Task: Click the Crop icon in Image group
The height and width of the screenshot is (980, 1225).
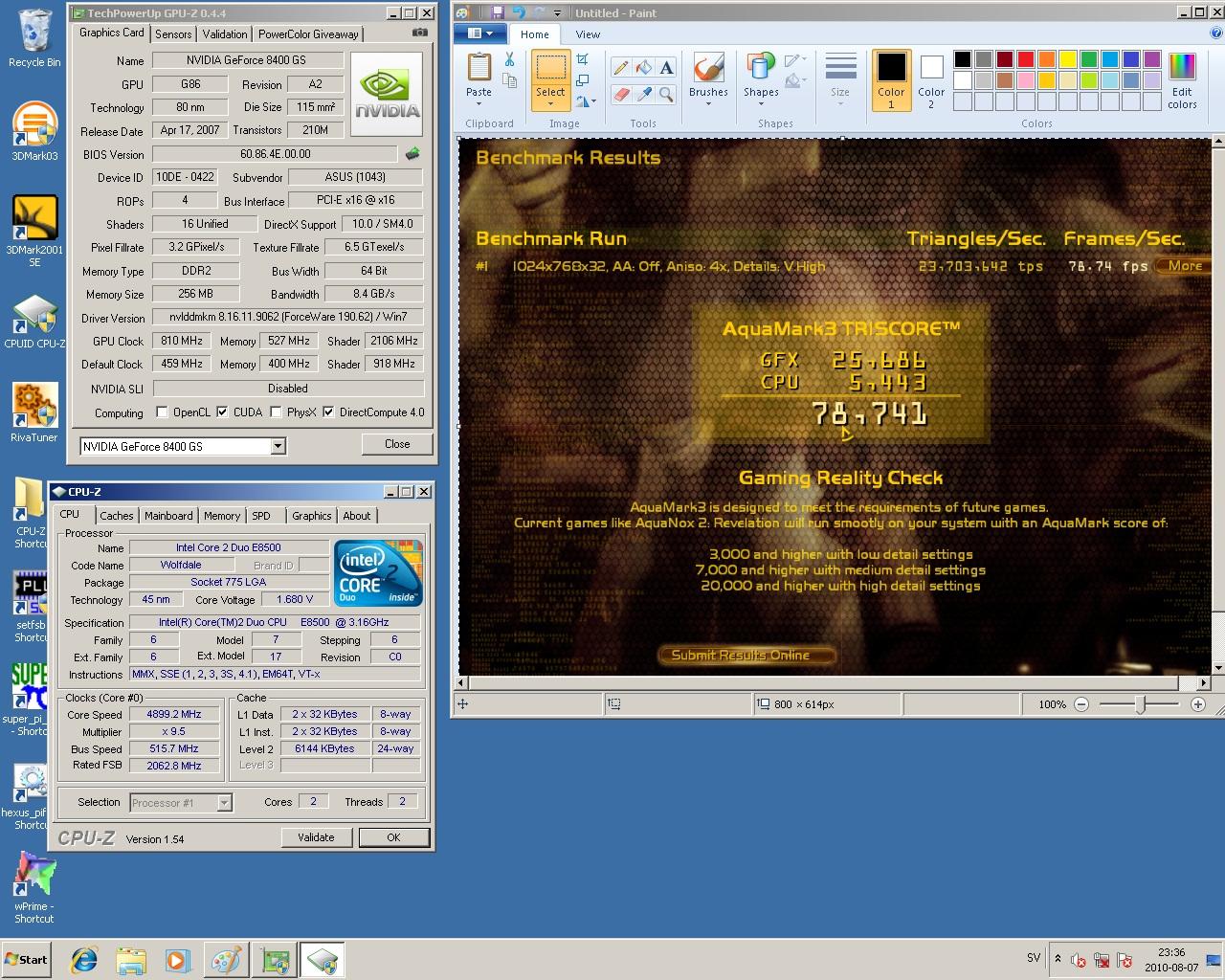Action: pyautogui.click(x=582, y=60)
